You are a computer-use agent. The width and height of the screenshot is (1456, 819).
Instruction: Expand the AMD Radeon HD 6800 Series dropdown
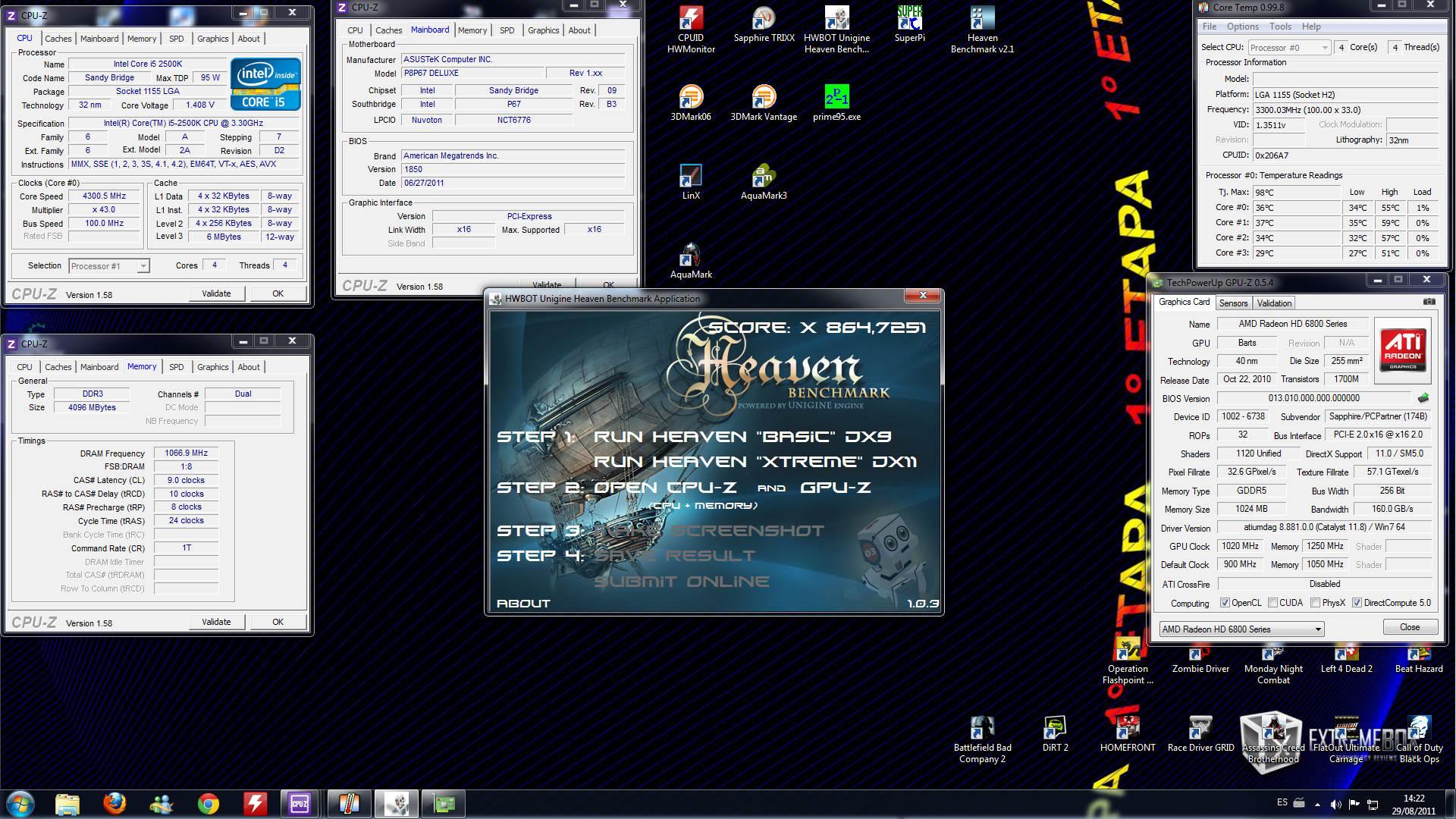click(1241, 629)
